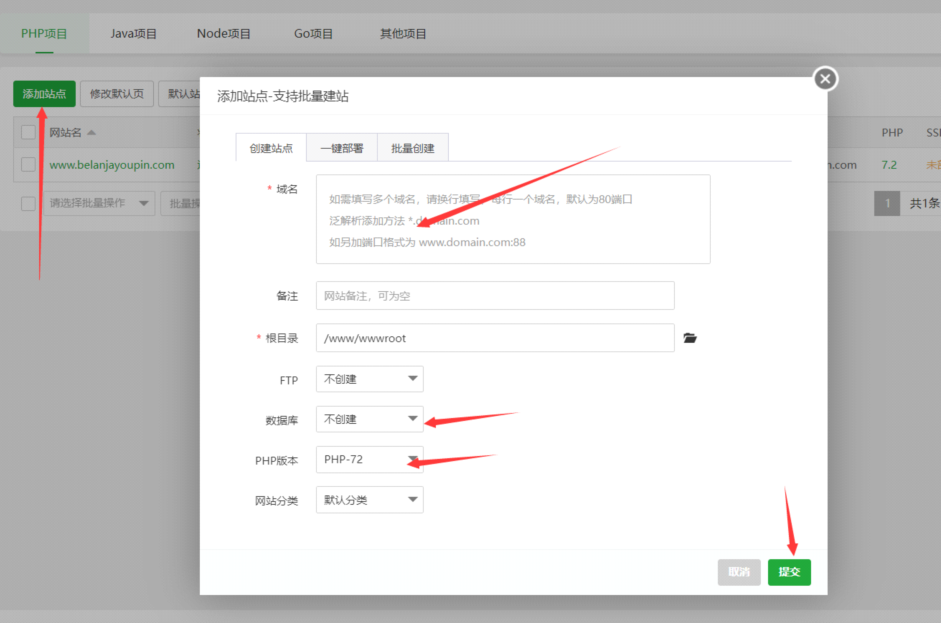The width and height of the screenshot is (943, 624).
Task: Switch to Node项目 tab
Action: click(x=224, y=34)
